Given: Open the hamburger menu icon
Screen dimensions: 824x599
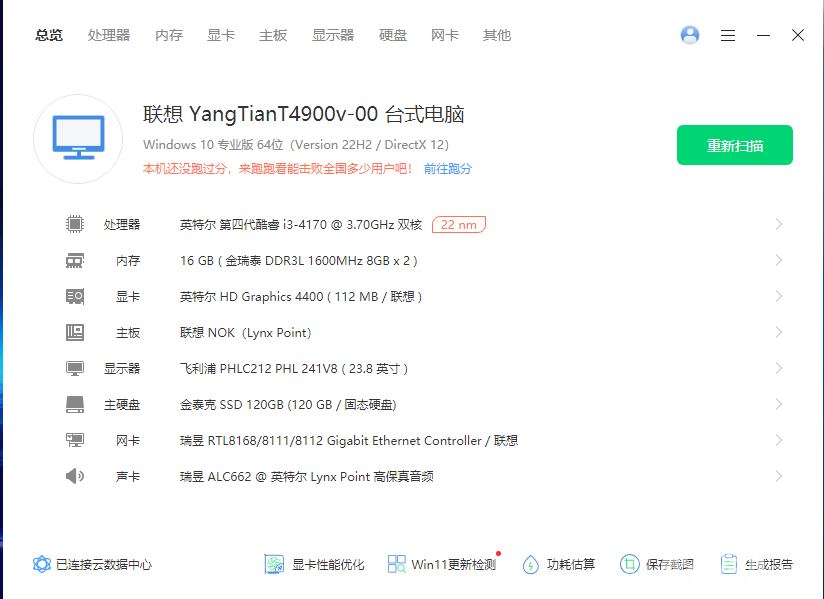Looking at the screenshot, I should pos(728,35).
